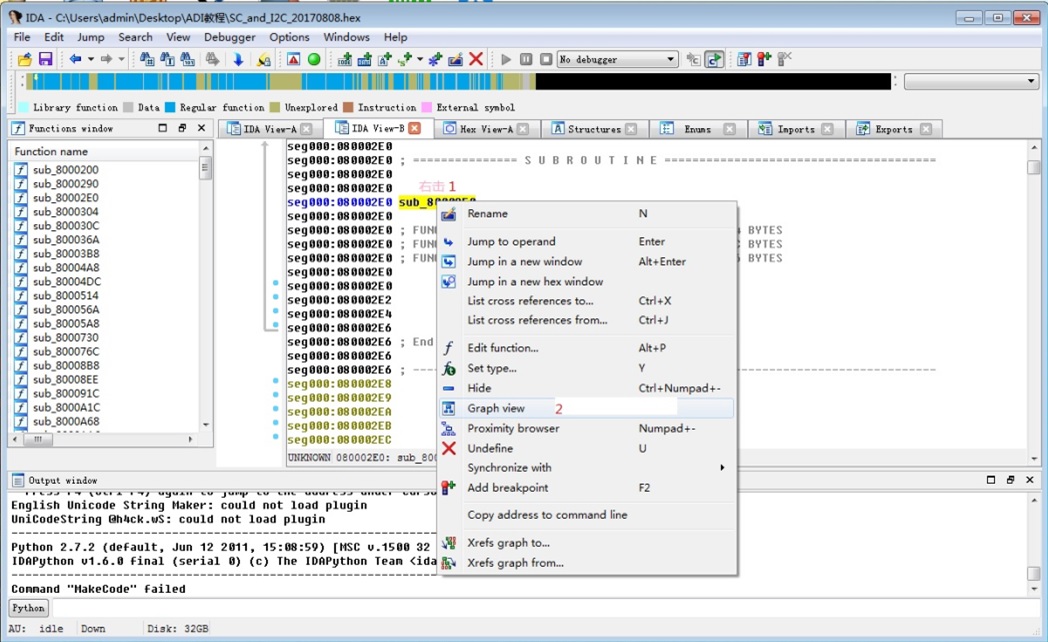
Task: Select function sub_8000A1C in the list
Action: click(x=66, y=407)
